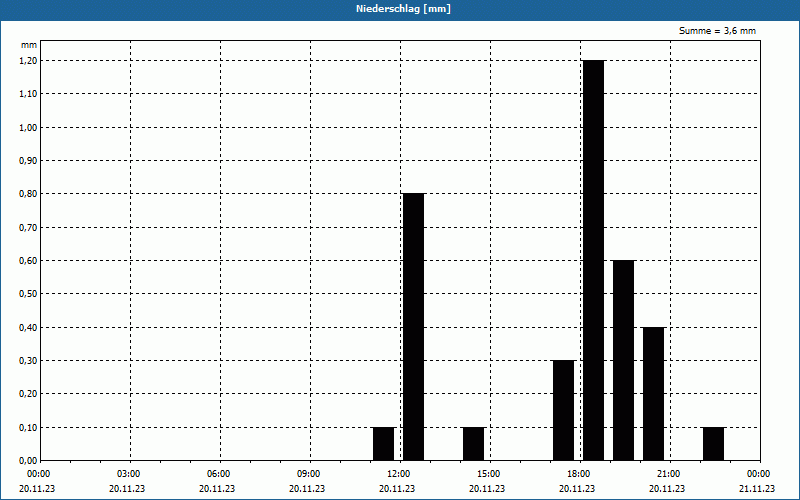Viewport: 800px width, 500px height.
Task: Select the 1,00 y-axis value
Action: pos(28,128)
